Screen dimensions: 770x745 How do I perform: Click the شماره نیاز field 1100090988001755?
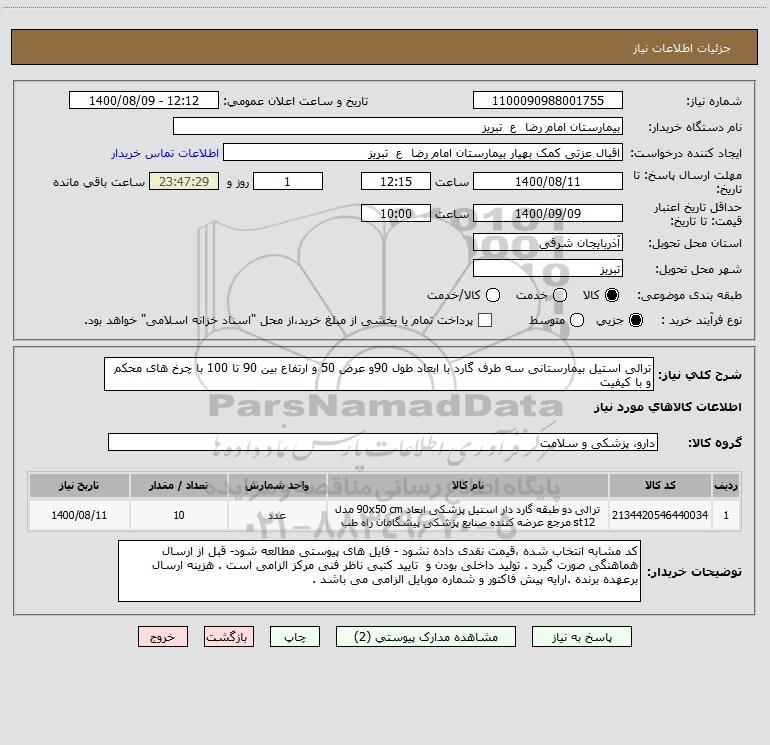click(548, 100)
